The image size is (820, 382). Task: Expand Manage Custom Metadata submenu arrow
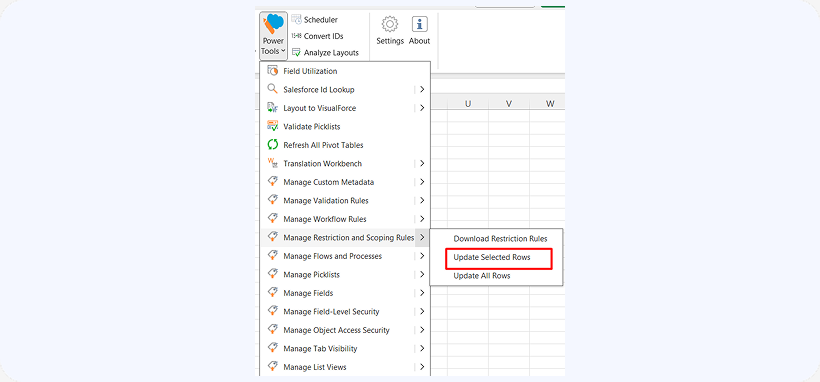click(422, 182)
